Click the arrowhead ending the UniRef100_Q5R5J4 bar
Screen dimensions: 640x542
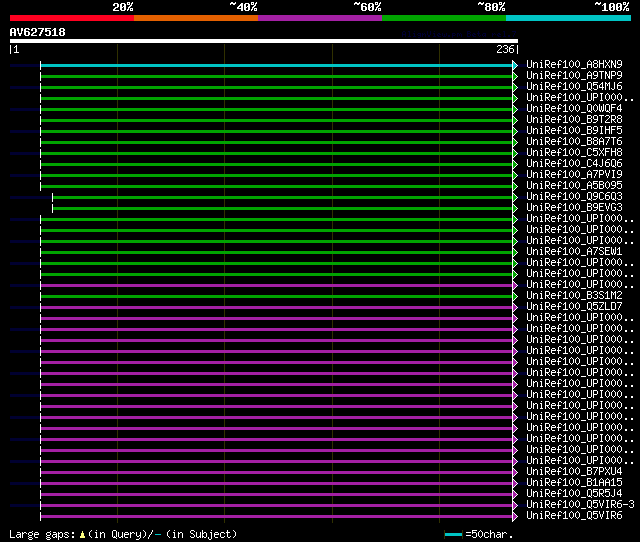[515, 495]
